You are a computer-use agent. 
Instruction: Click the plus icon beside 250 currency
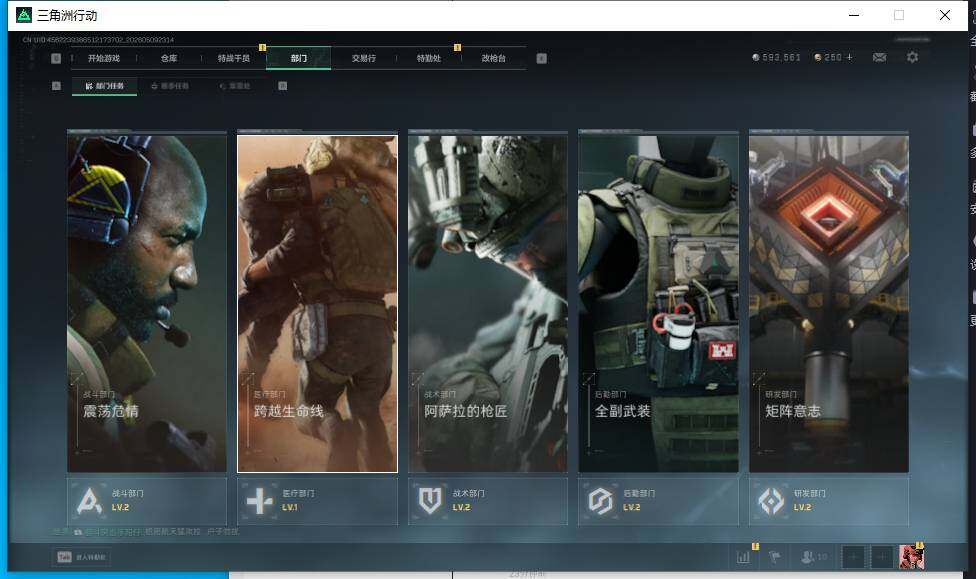click(x=850, y=57)
